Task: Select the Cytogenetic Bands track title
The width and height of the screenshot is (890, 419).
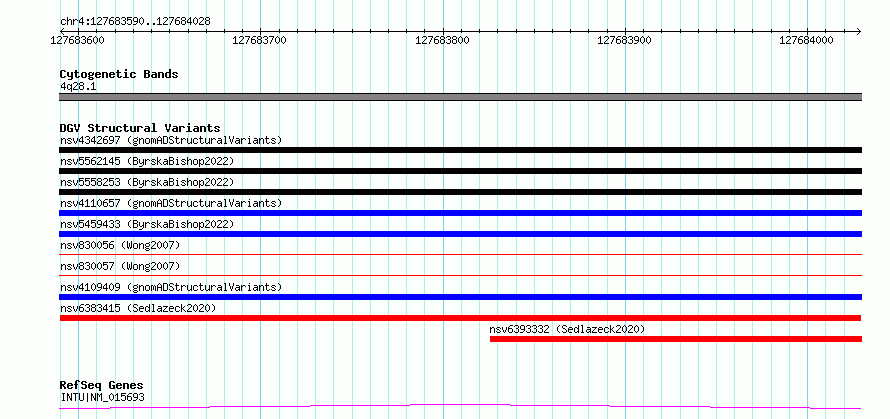Action: tap(119, 74)
